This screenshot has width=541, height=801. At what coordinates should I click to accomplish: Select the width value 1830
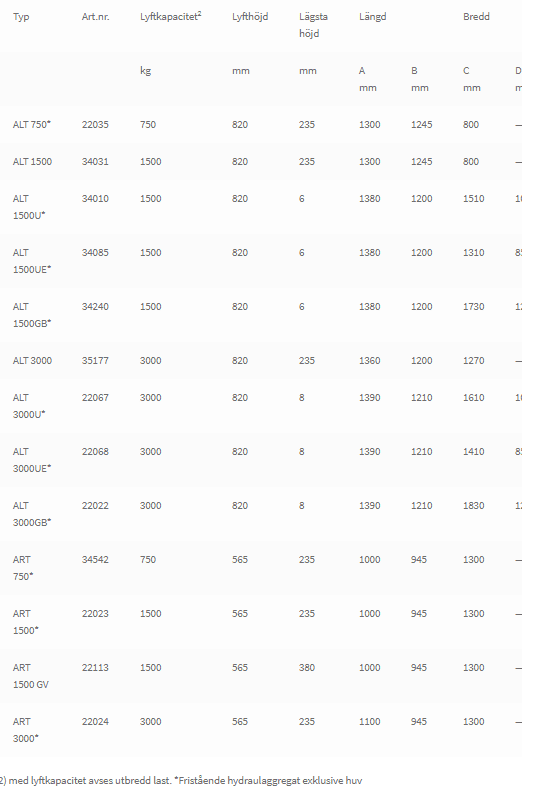point(474,506)
